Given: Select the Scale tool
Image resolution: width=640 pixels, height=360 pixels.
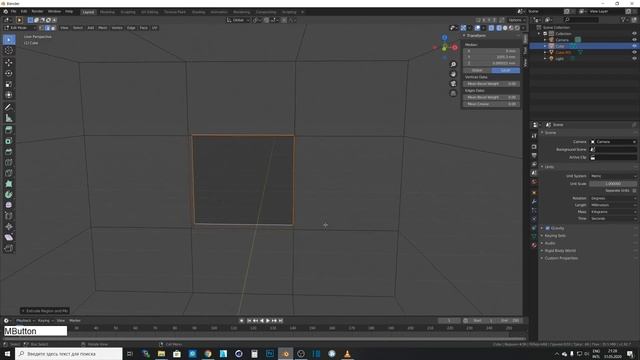Looking at the screenshot, I should (x=9, y=84).
